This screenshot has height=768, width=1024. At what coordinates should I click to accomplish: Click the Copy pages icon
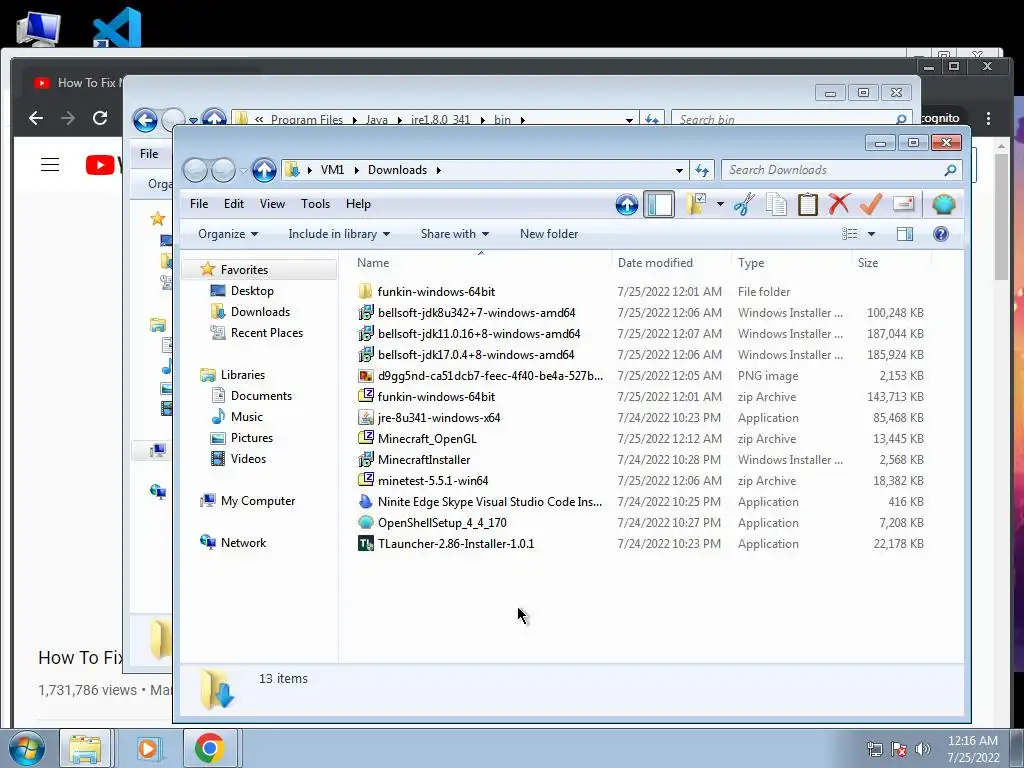coord(776,204)
